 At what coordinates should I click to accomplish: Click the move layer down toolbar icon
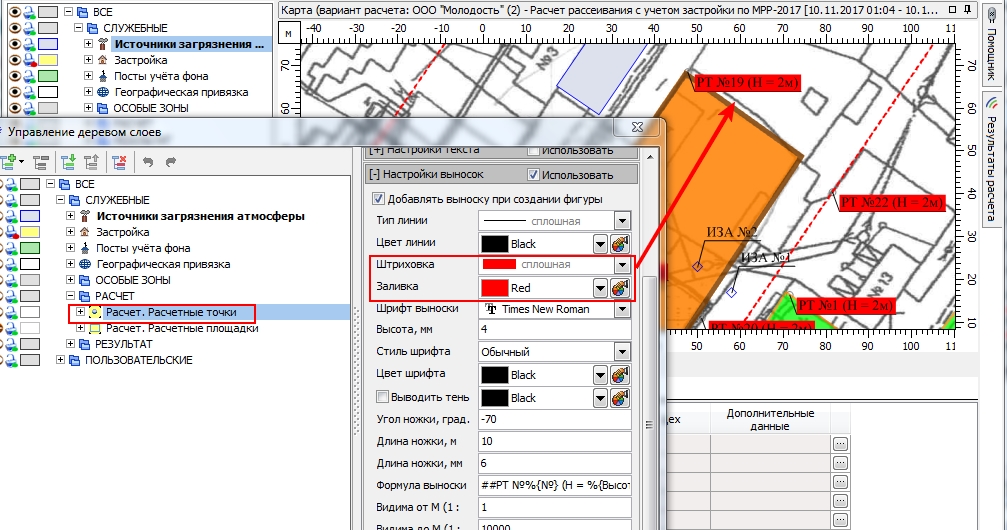pos(68,162)
